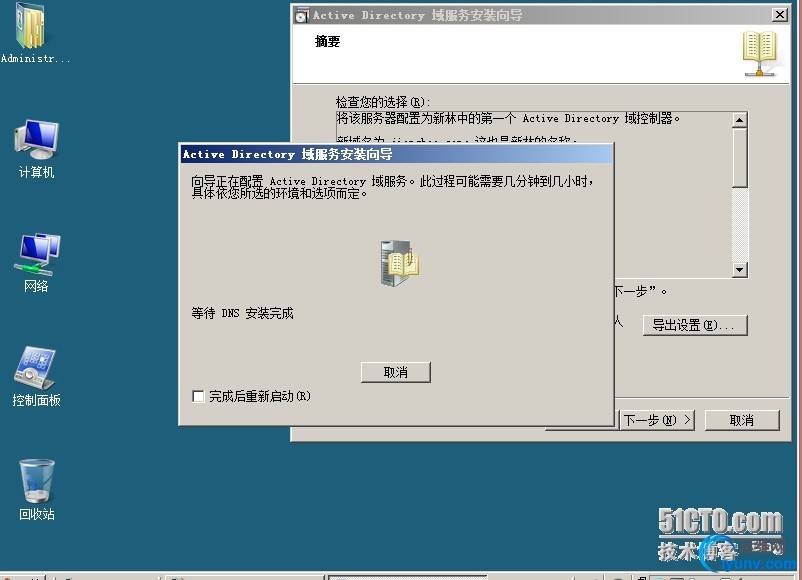Image resolution: width=802 pixels, height=580 pixels.
Task: Click scroll down arrow in summary list
Action: point(739,270)
